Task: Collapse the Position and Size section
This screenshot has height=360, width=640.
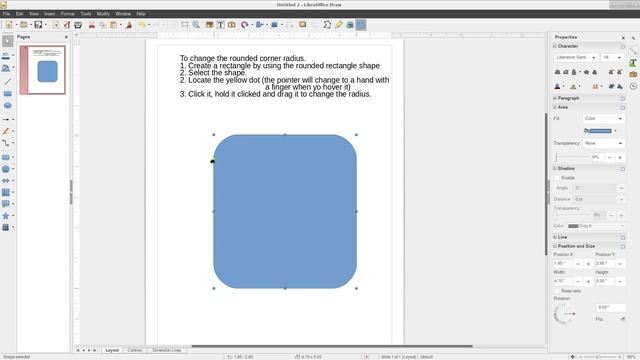Action: click(555, 246)
